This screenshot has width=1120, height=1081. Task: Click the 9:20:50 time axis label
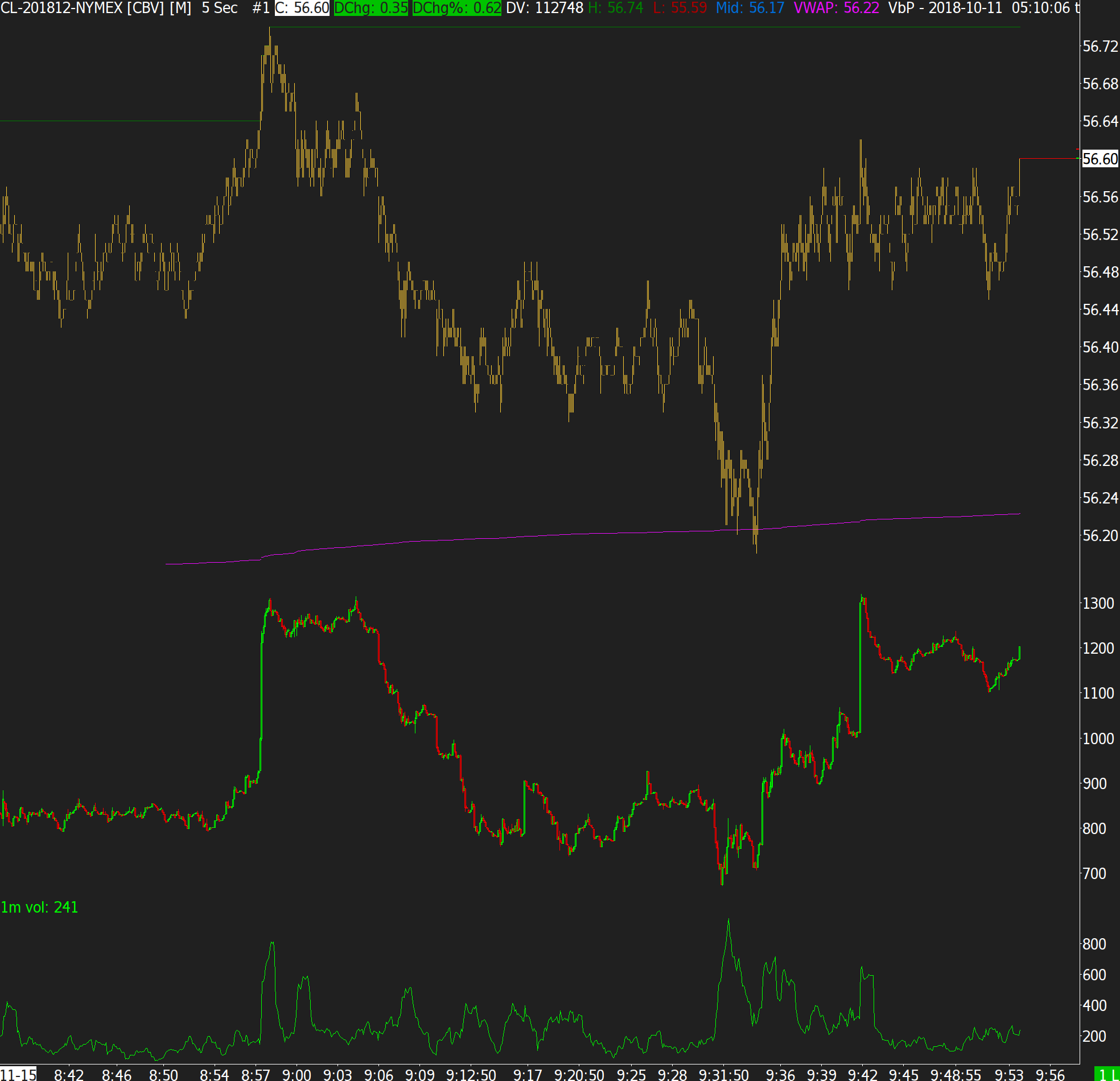[579, 1074]
